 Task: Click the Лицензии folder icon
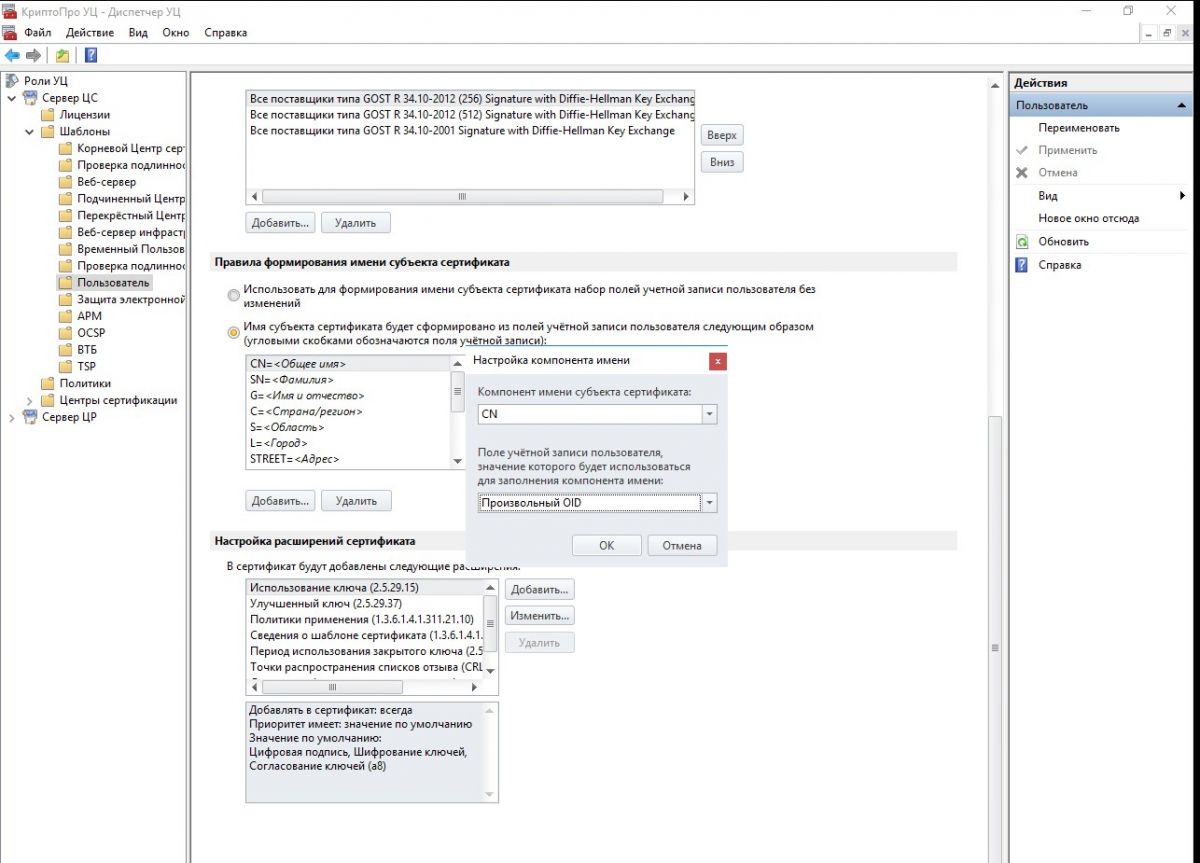[48, 115]
